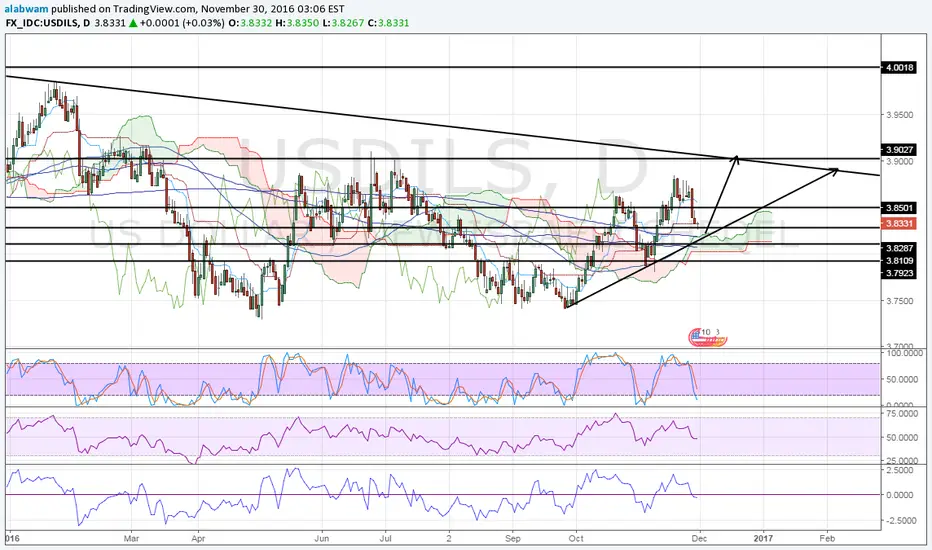Select the 3.8287 price level label
The image size is (932, 550).
click(x=899, y=248)
